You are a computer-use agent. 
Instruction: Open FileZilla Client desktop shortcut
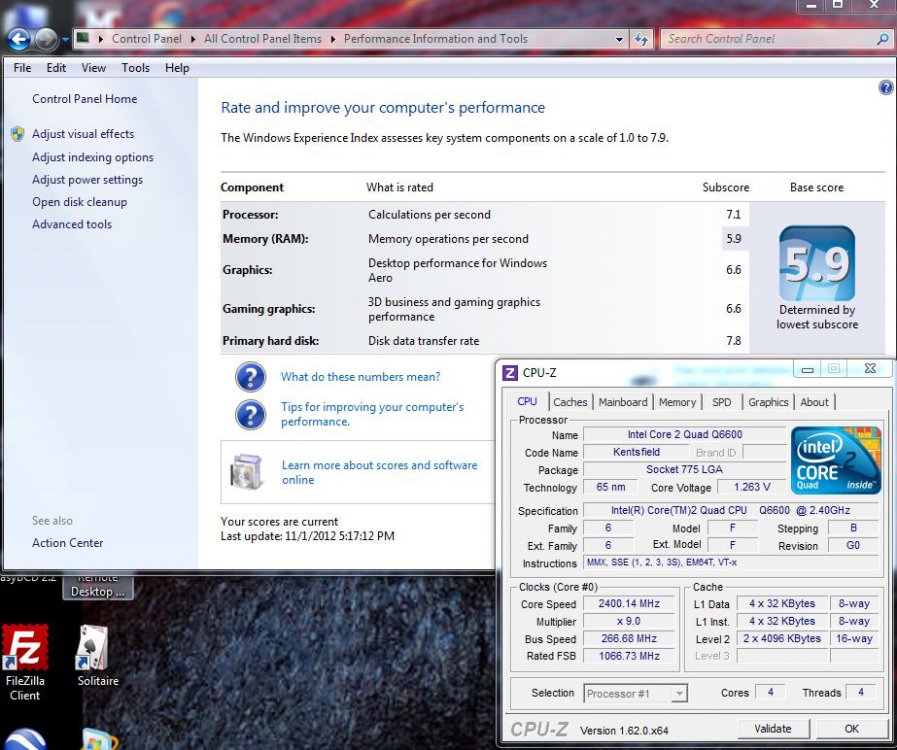(x=25, y=647)
